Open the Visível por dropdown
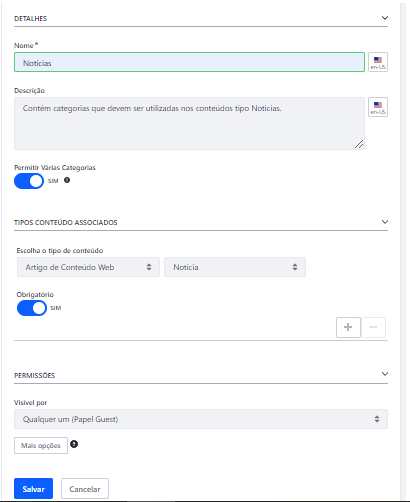The image size is (410, 502). 201,419
